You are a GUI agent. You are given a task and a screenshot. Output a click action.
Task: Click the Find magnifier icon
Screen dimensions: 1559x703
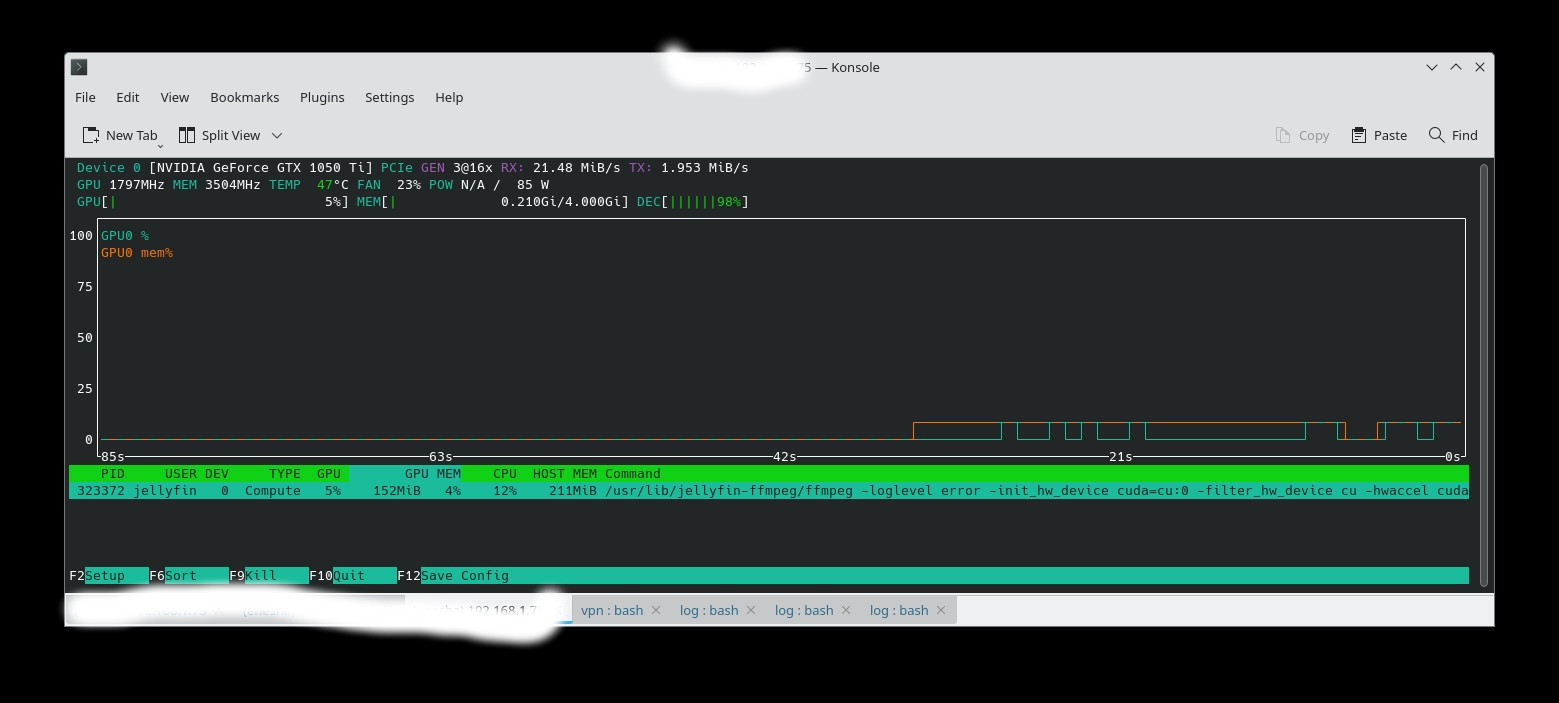coord(1436,135)
